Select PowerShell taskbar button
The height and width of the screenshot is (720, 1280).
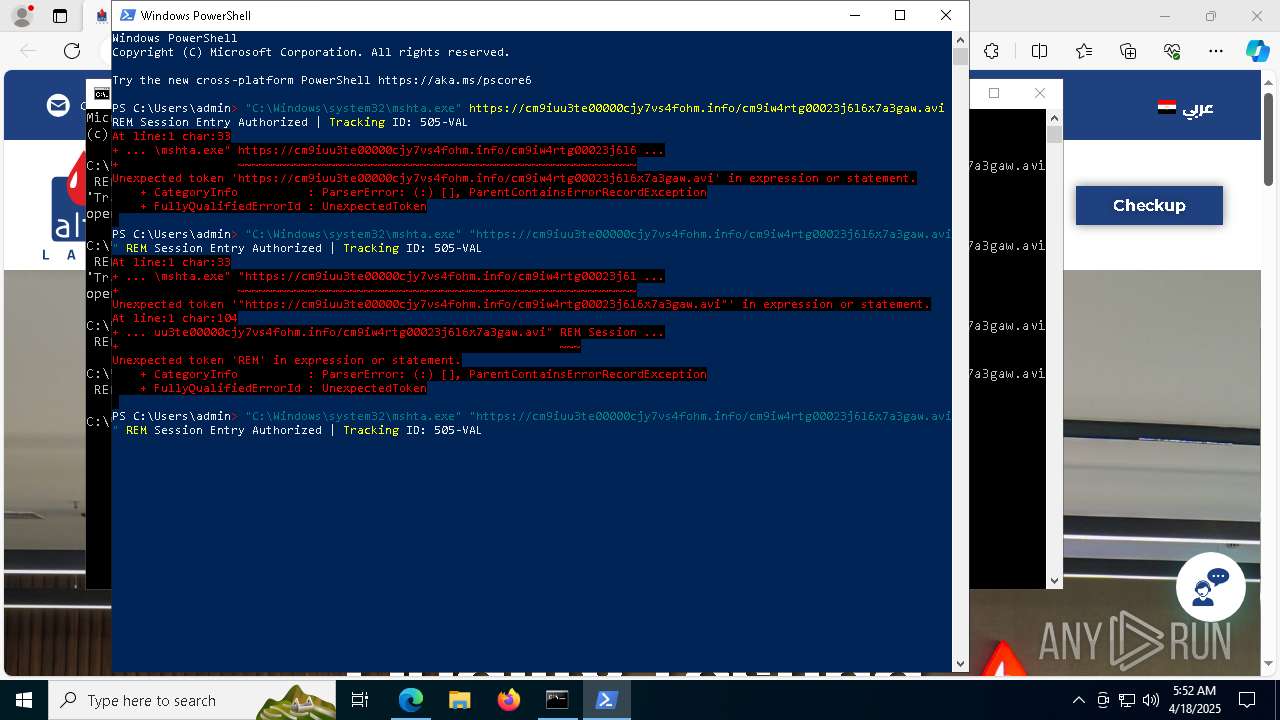coord(606,700)
